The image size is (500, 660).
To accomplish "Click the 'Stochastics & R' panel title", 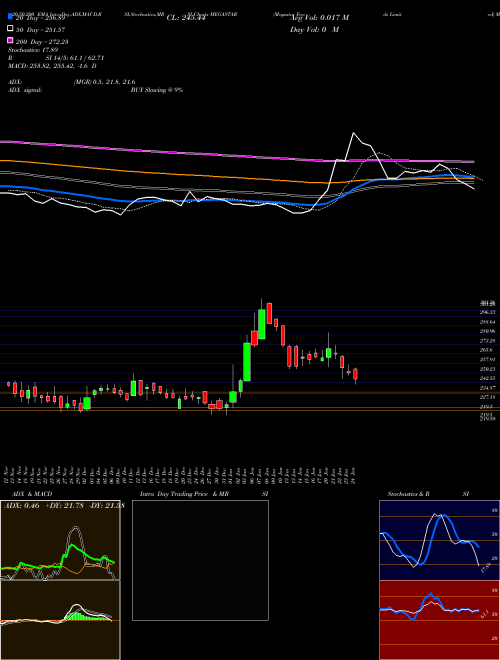I will (408, 494).
